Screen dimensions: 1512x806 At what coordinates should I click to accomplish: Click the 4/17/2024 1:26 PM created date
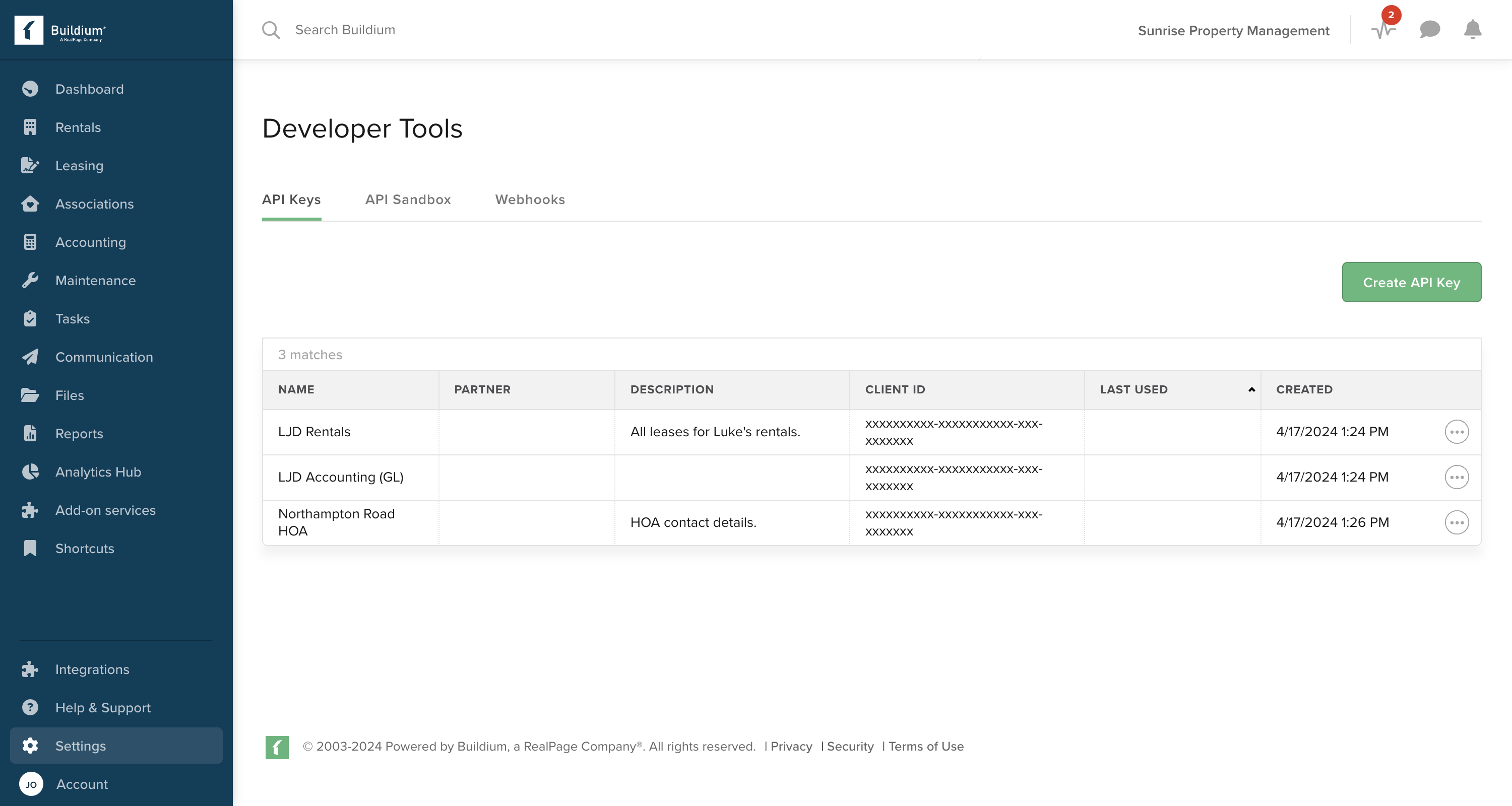click(x=1333, y=522)
